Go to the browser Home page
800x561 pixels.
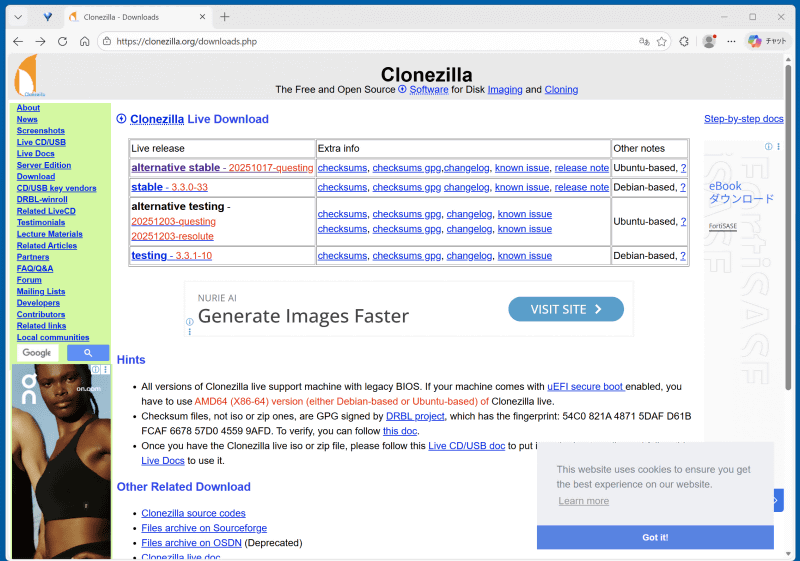85,41
